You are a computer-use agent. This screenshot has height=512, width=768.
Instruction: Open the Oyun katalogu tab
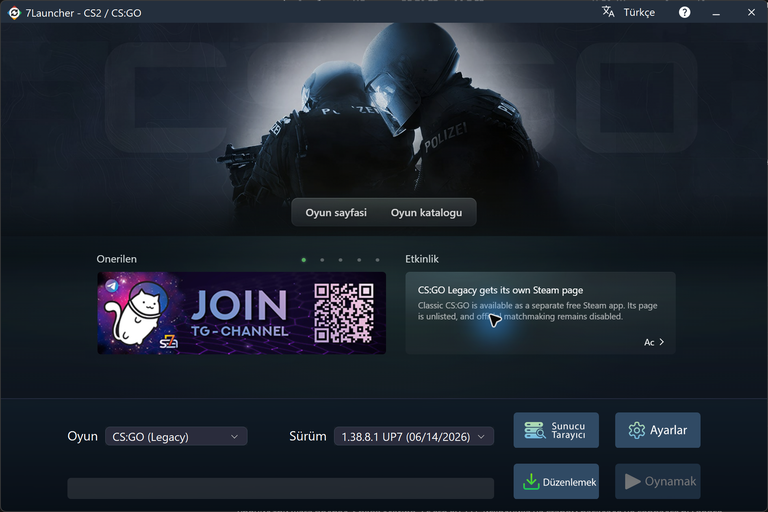(426, 213)
